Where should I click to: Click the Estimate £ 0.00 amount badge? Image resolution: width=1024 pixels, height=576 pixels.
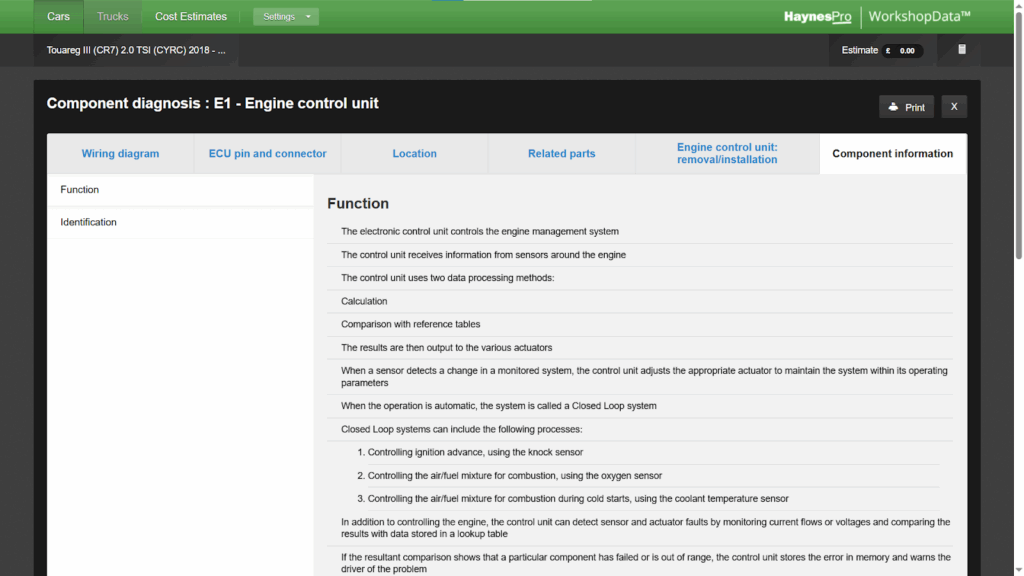[x=901, y=50]
